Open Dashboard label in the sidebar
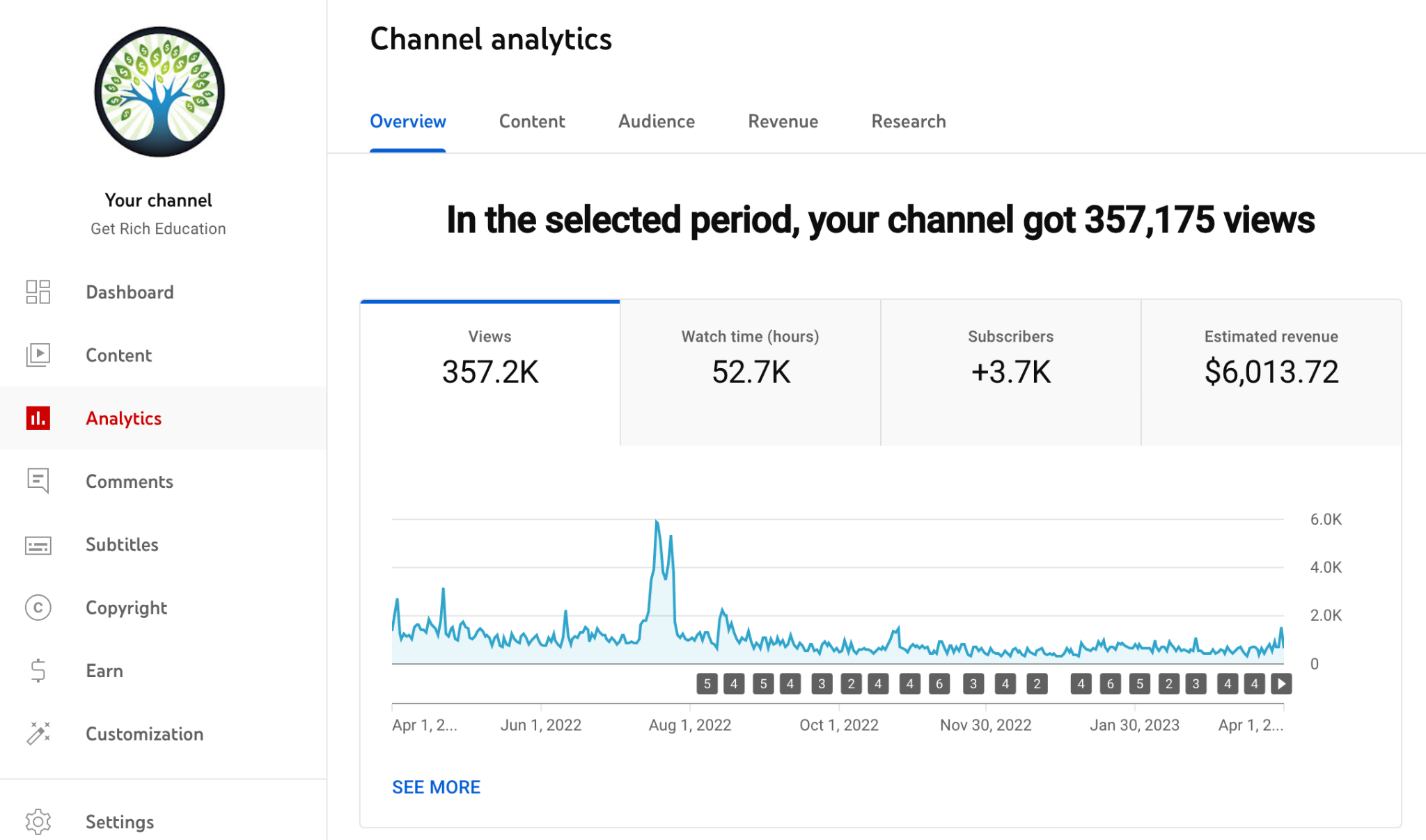 coord(130,292)
